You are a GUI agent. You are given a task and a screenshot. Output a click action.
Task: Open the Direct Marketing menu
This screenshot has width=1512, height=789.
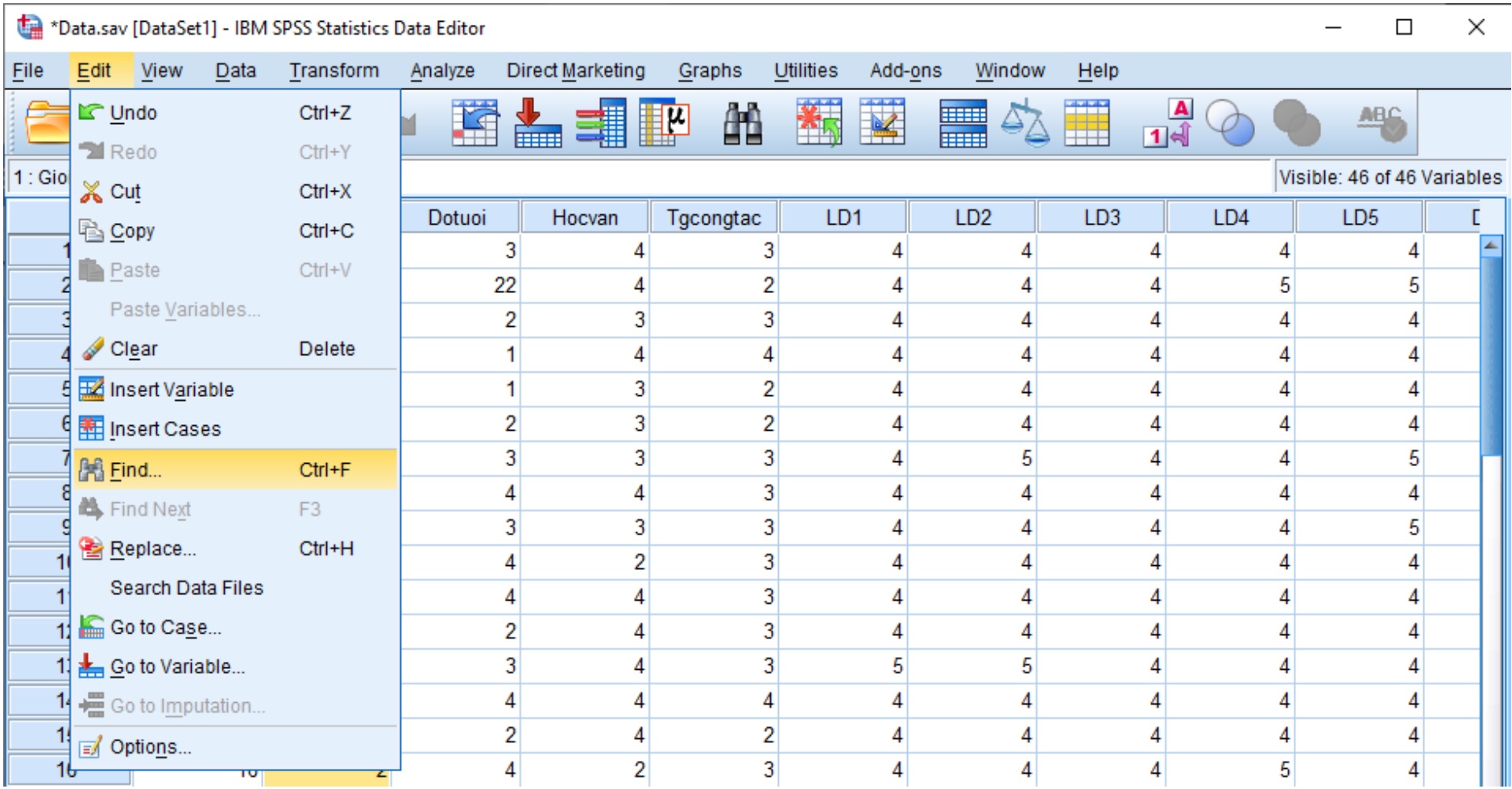[576, 71]
